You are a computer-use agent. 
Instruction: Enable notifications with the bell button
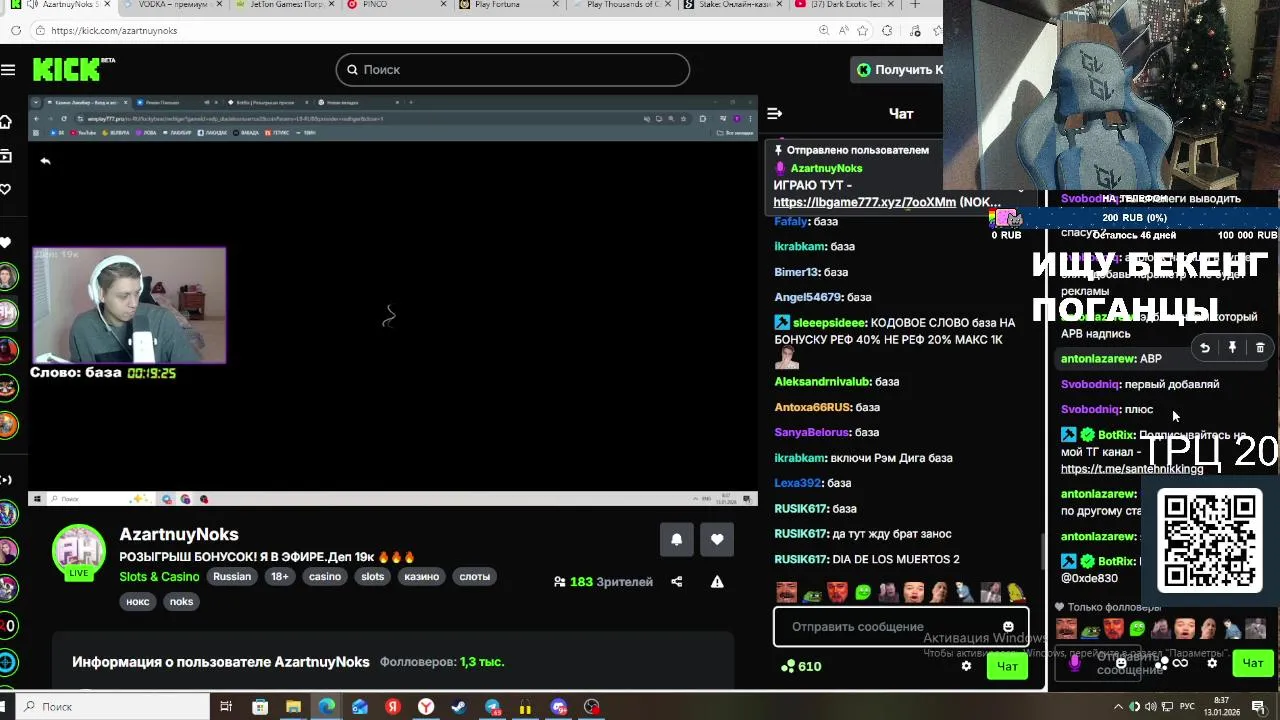click(x=677, y=540)
